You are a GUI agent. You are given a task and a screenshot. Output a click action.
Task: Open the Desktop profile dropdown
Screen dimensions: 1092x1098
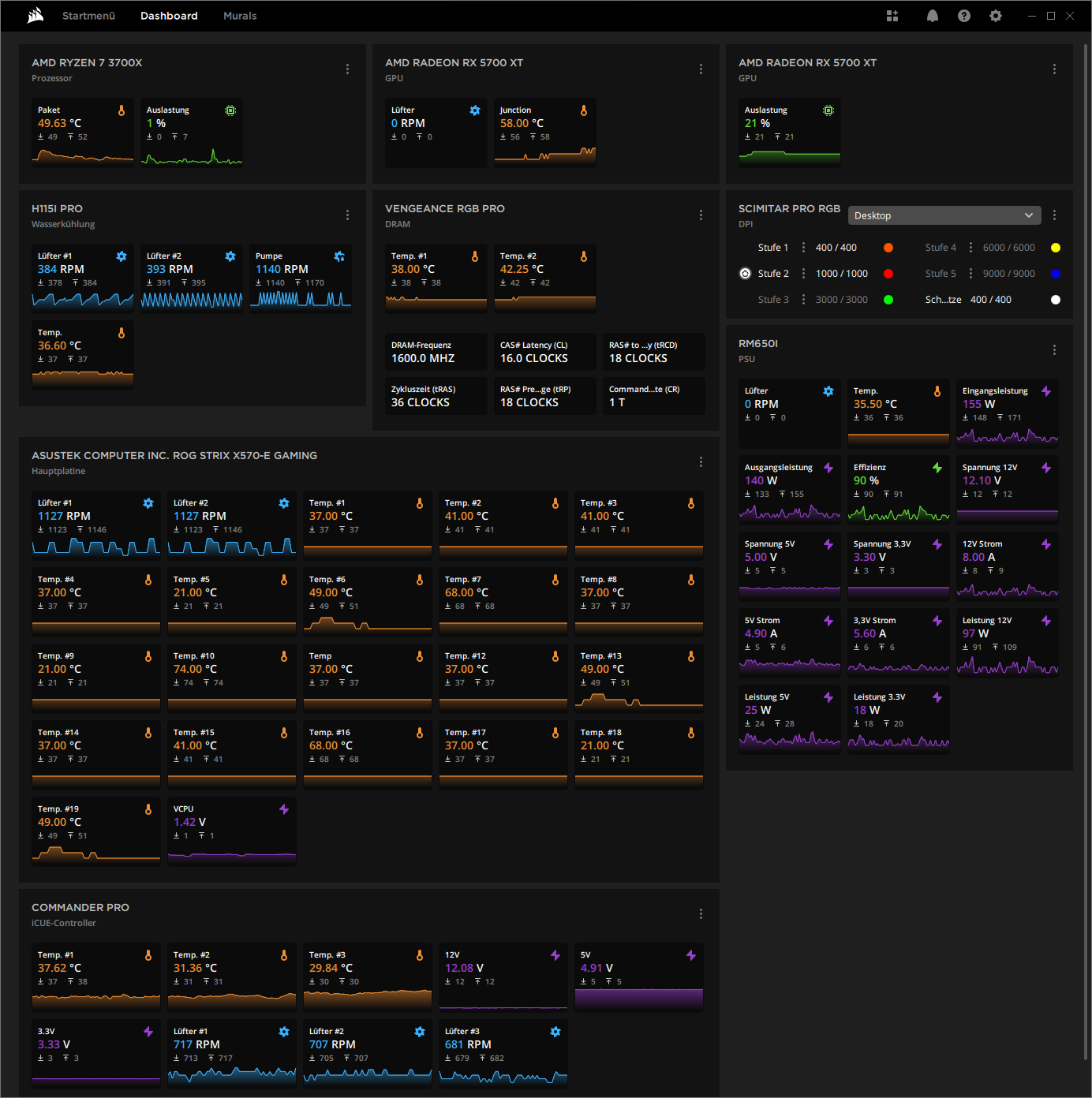[x=944, y=215]
